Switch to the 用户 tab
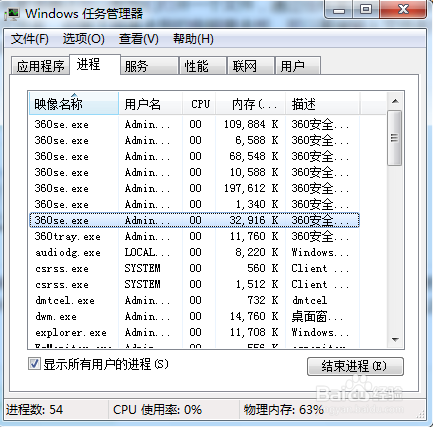This screenshot has height=427, width=433. 298,66
